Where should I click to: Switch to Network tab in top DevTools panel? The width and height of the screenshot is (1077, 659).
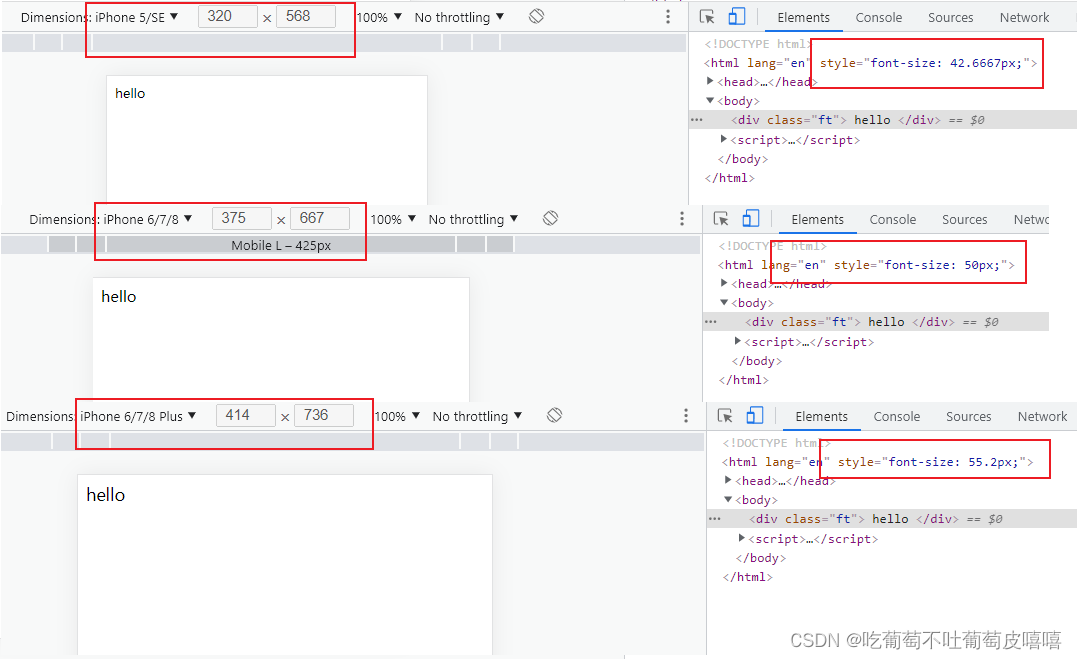click(1024, 18)
